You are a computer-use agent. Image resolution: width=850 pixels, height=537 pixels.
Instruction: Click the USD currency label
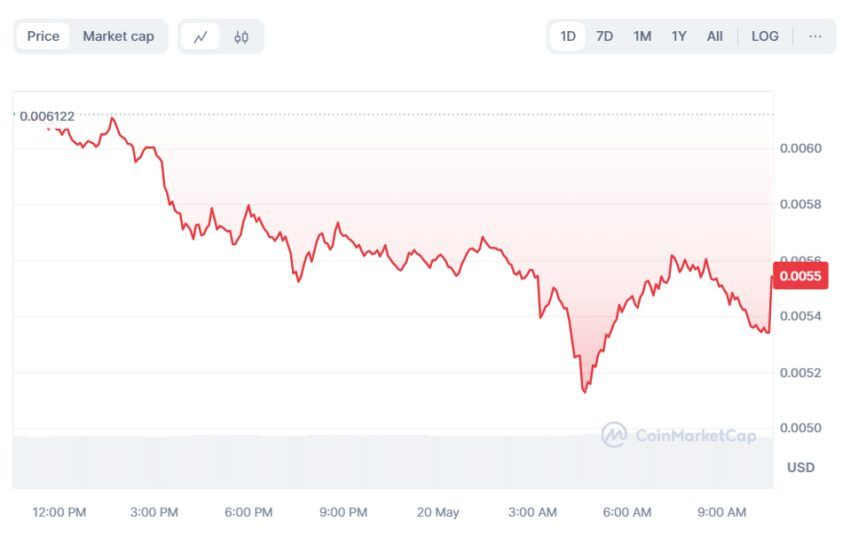point(800,467)
